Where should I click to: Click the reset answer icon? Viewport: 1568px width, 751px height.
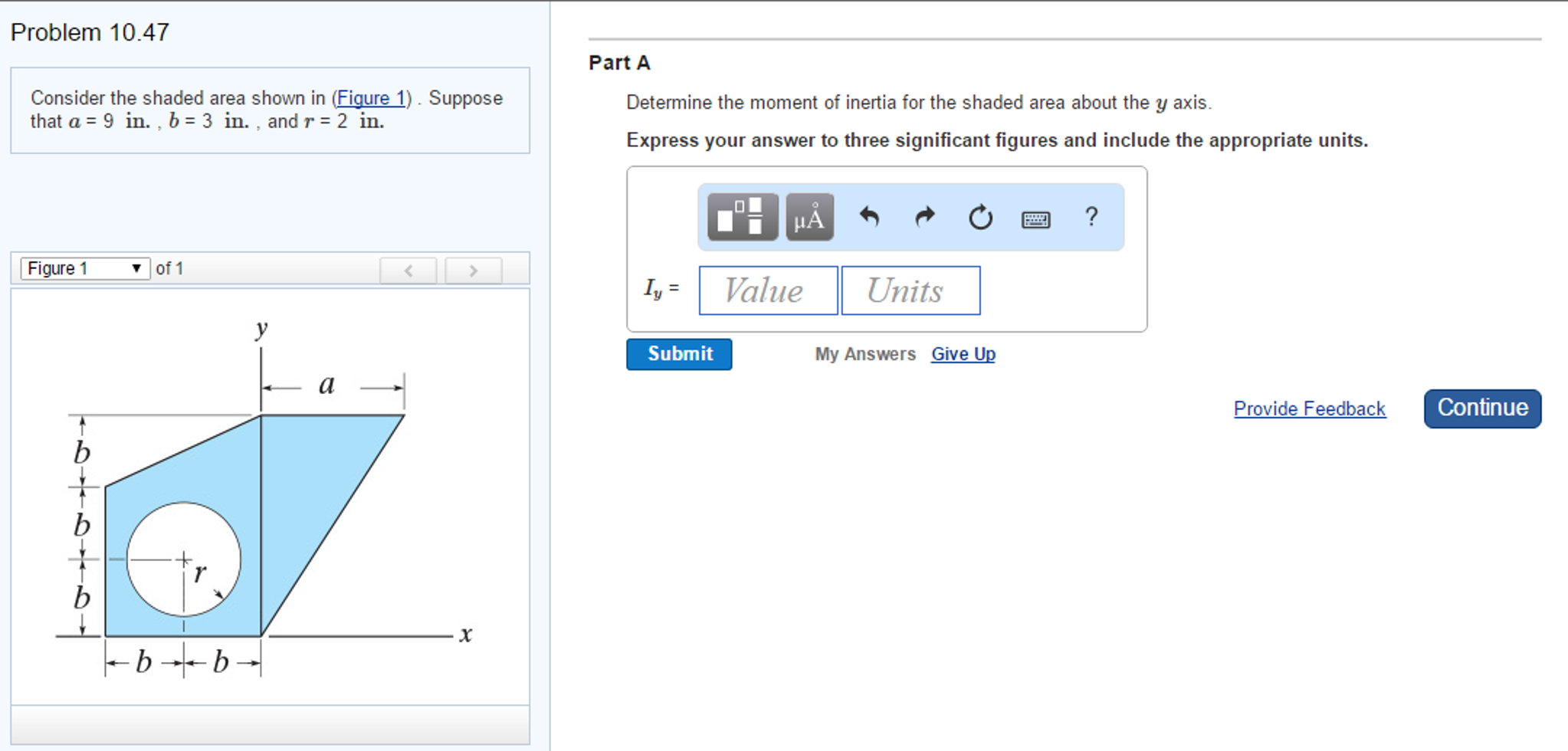pyautogui.click(x=979, y=217)
